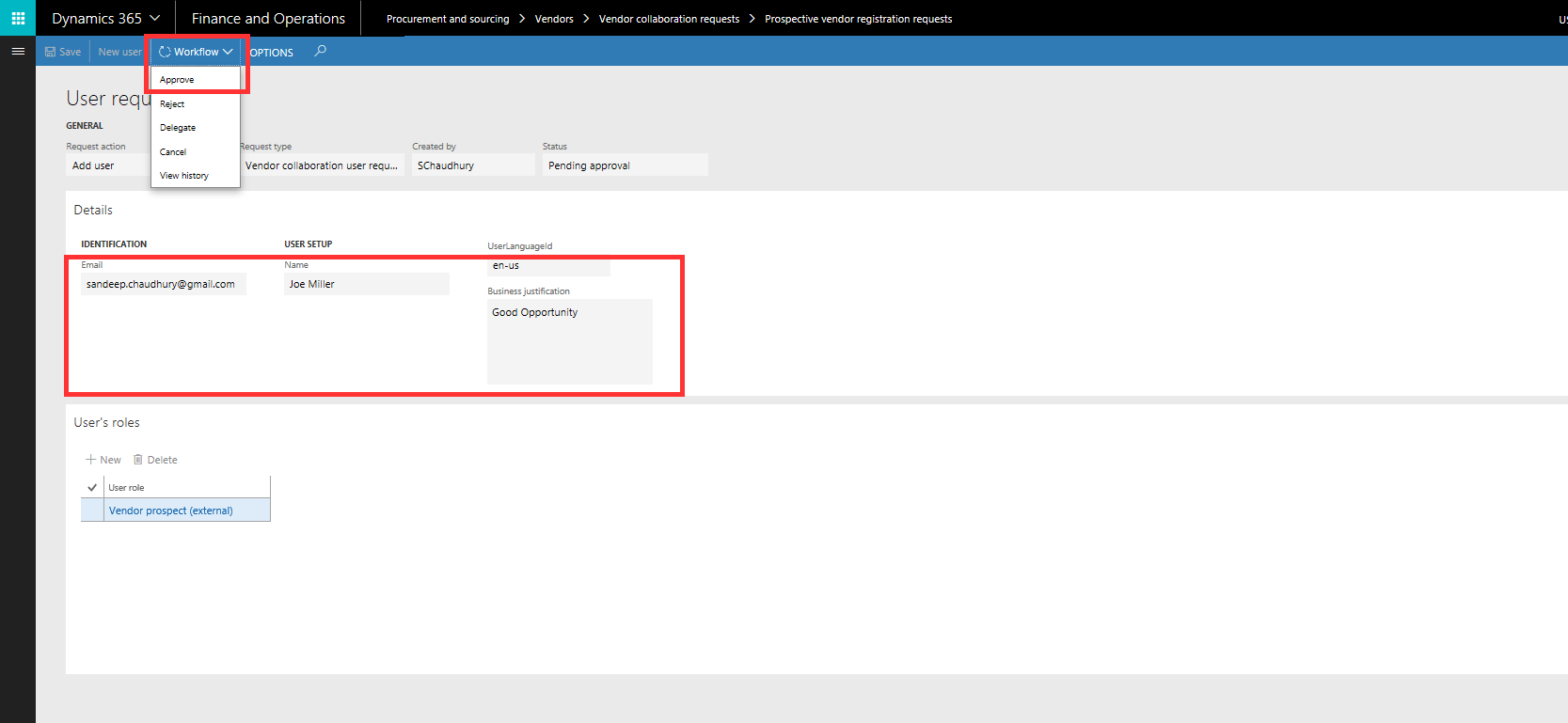This screenshot has height=723, width=1568.
Task: Select row marker beside Vendor prospect (external)
Action: coord(92,511)
